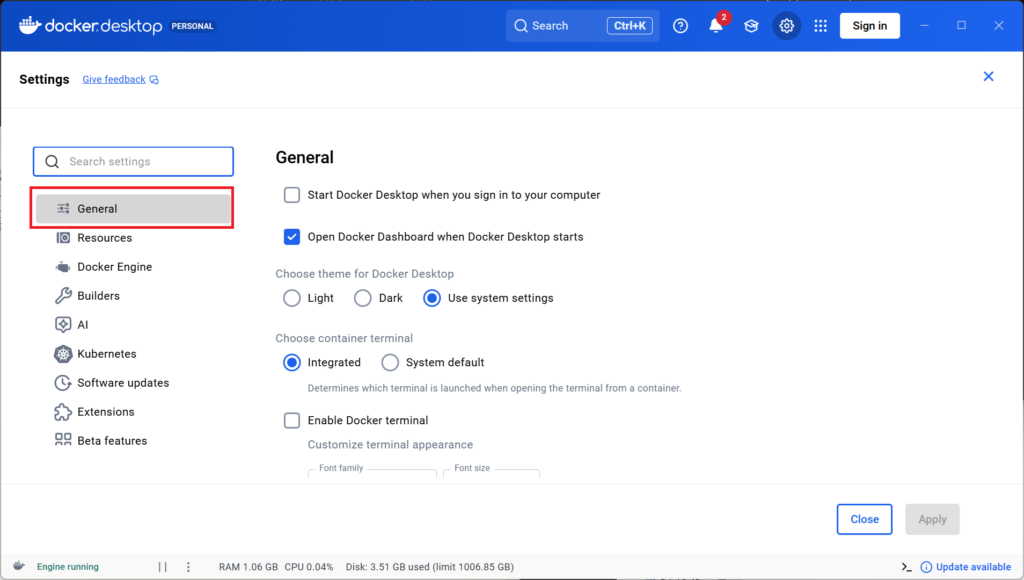Open the Docker Engine settings section

pyautogui.click(x=133, y=266)
